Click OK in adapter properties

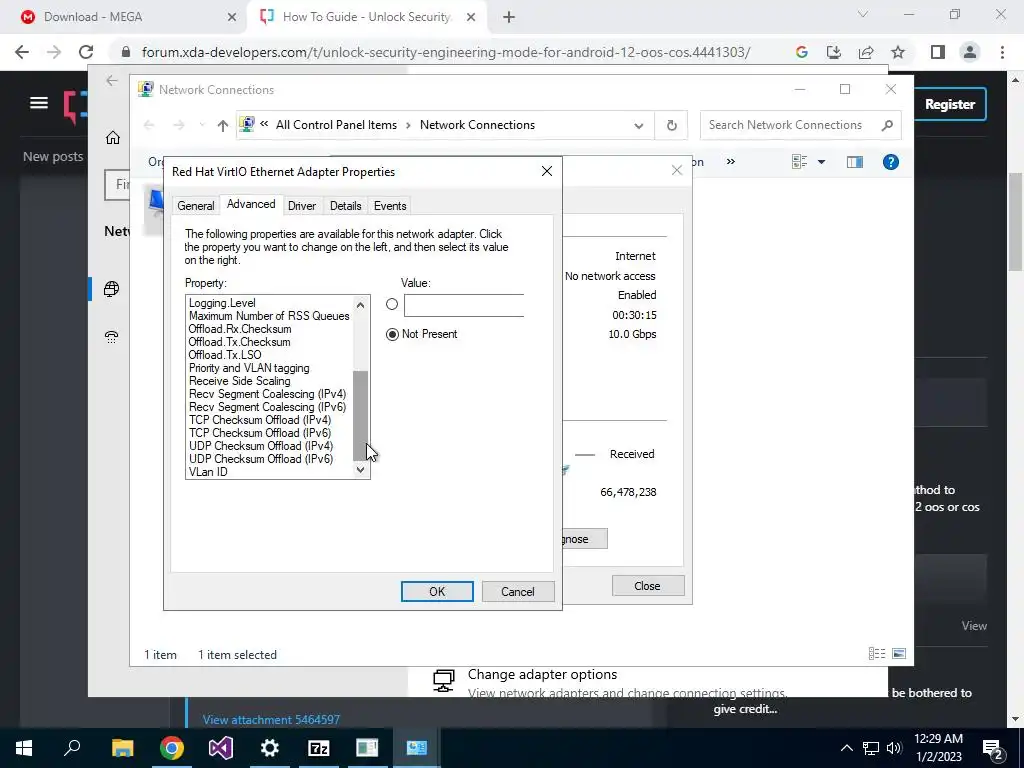[437, 592]
